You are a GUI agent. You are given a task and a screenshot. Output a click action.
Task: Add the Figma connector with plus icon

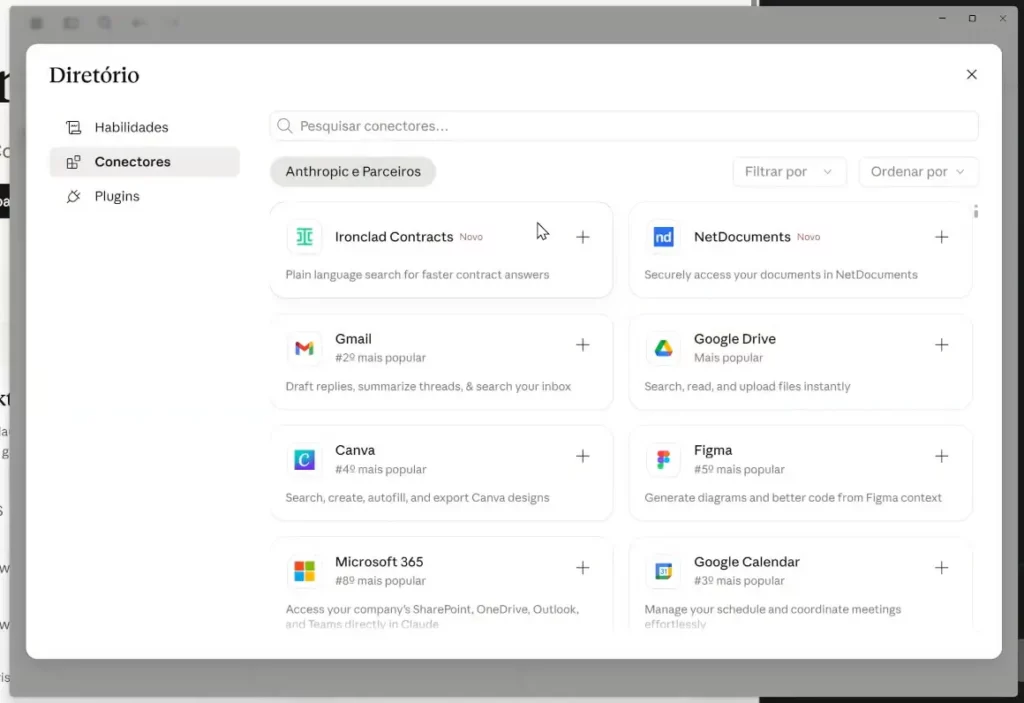[x=941, y=456]
